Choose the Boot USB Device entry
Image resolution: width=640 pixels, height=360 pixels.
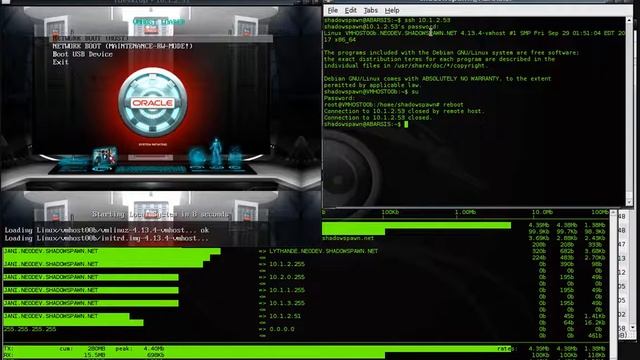point(82,54)
